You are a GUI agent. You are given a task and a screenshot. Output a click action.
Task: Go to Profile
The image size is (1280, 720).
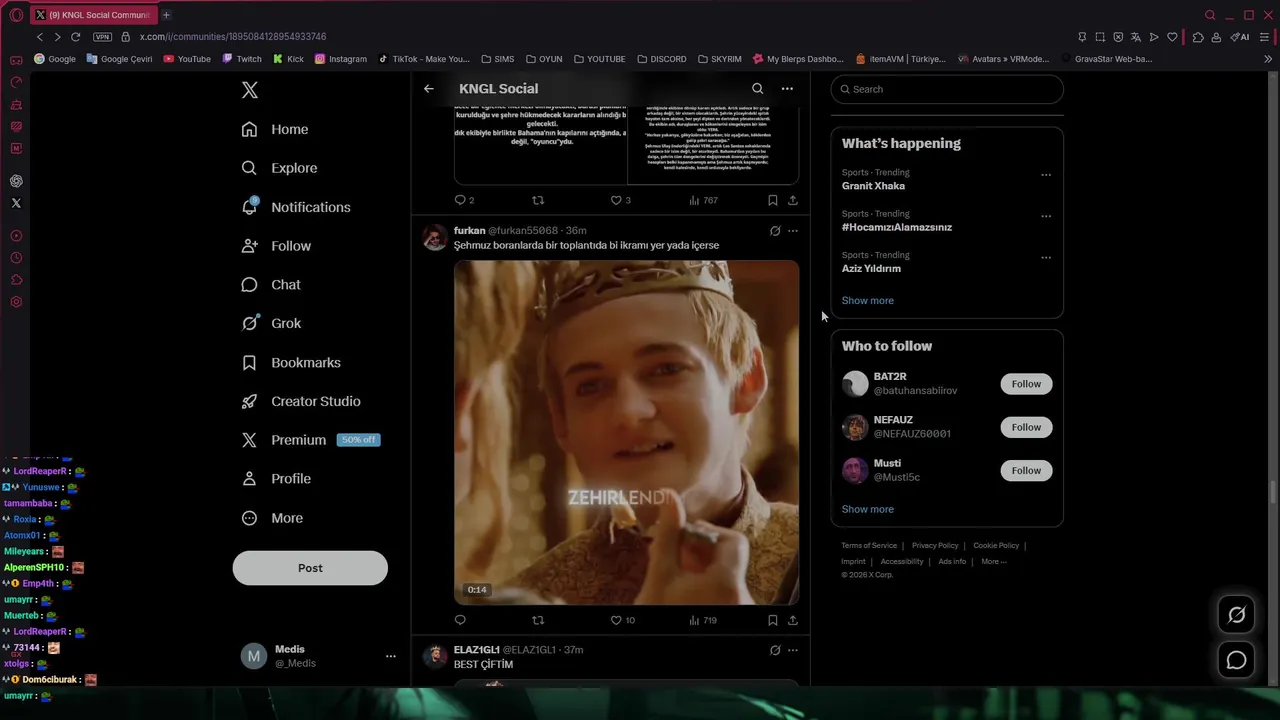(x=276, y=479)
